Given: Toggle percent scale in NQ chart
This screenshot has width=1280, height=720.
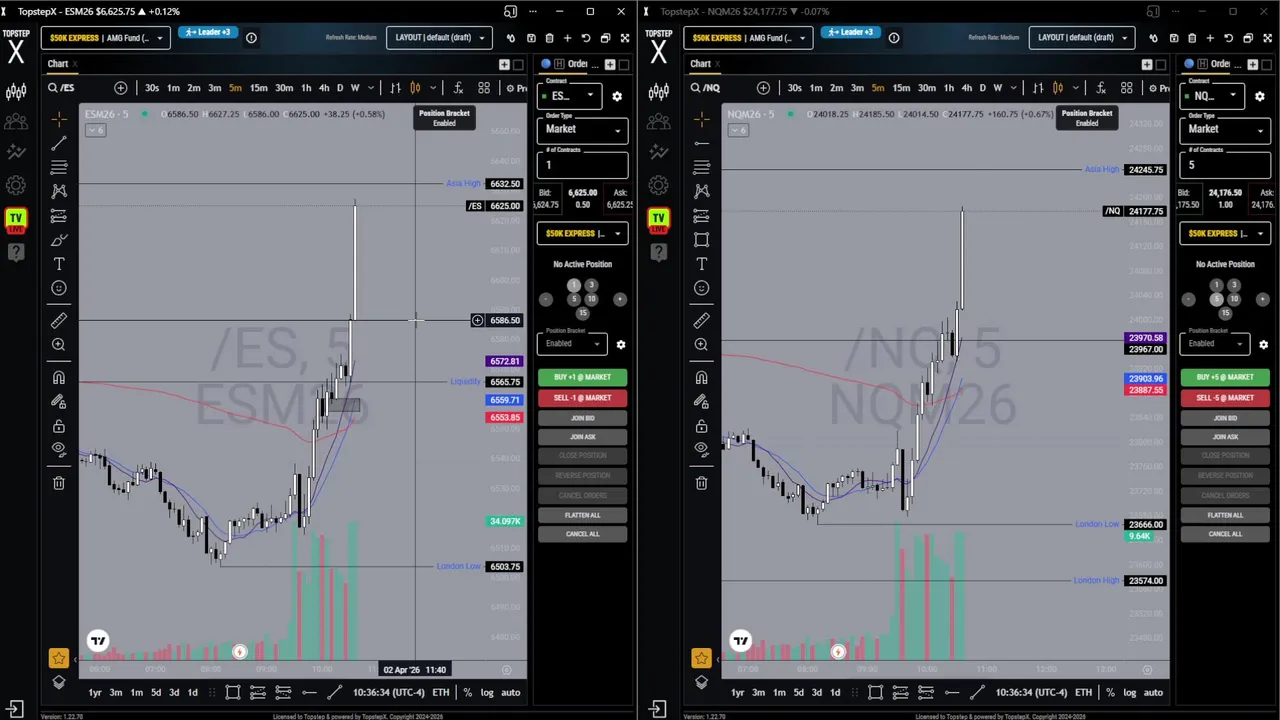Looking at the screenshot, I should click(x=1110, y=692).
